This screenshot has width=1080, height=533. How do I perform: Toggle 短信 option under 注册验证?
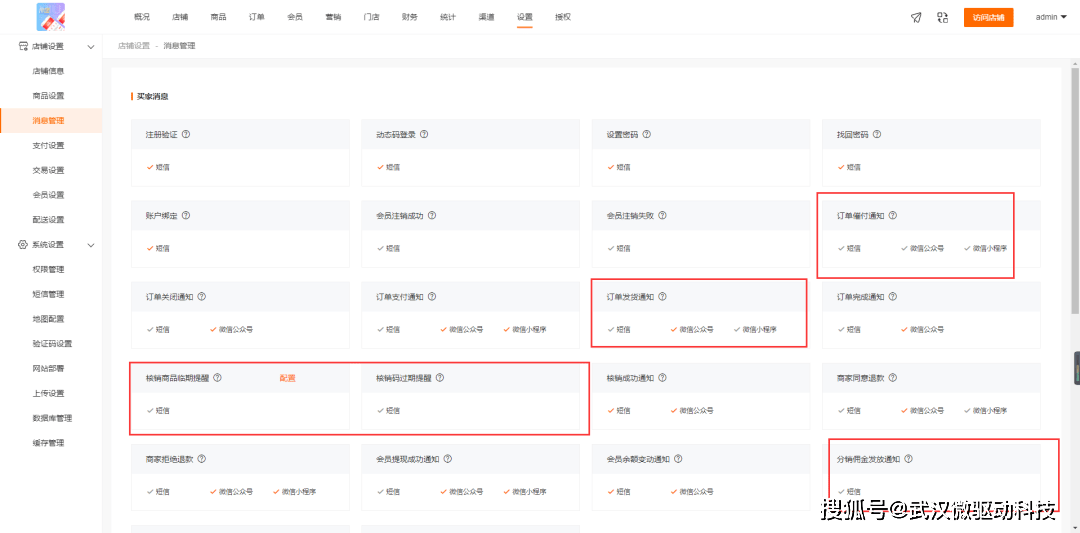[x=158, y=167]
